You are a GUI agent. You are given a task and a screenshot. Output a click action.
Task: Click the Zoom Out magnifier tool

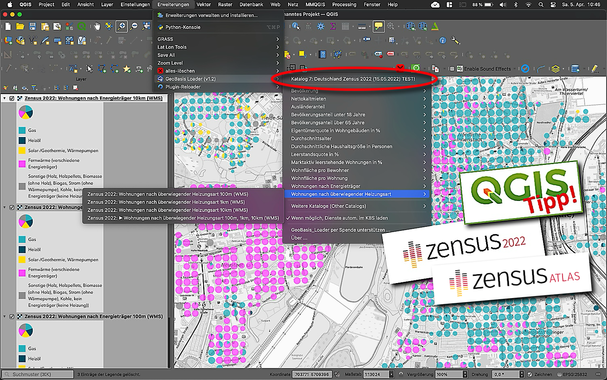coord(134,26)
